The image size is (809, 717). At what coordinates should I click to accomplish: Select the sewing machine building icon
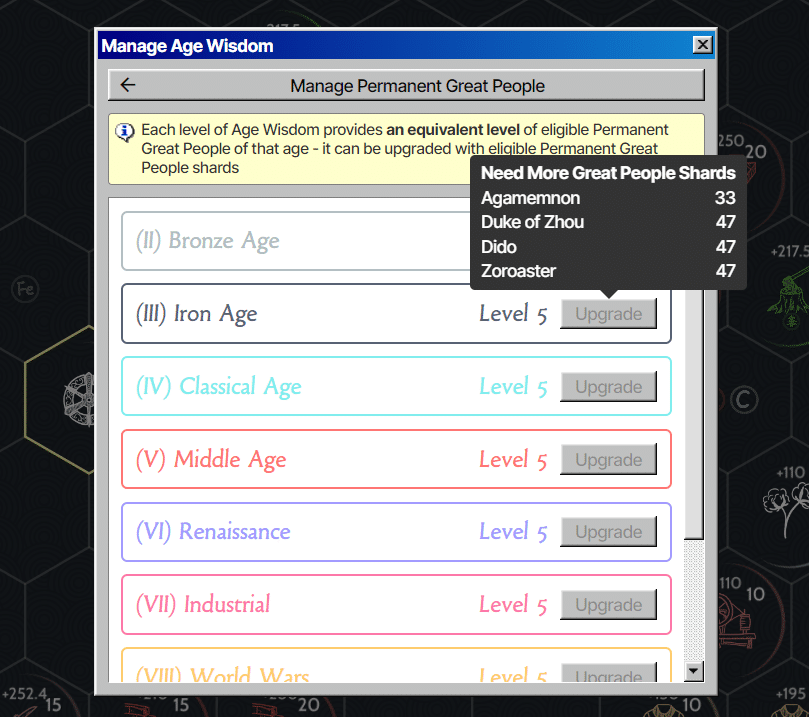(735, 621)
